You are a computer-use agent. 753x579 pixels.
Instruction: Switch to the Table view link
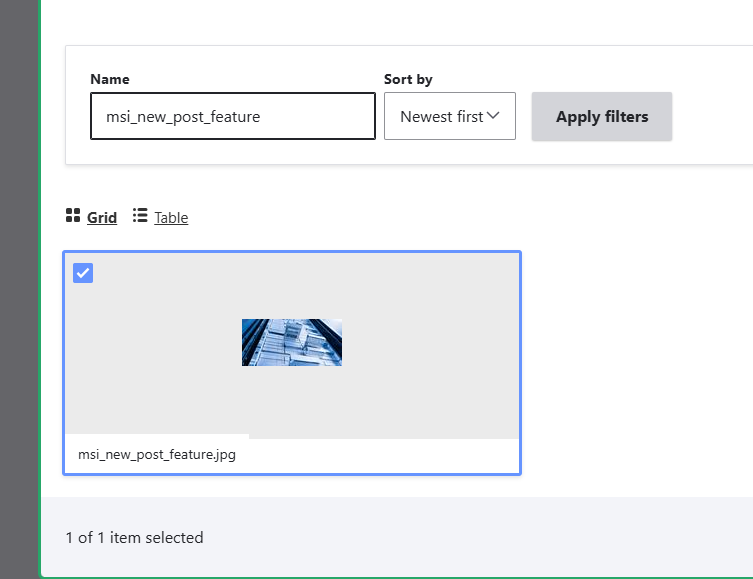coord(171,217)
